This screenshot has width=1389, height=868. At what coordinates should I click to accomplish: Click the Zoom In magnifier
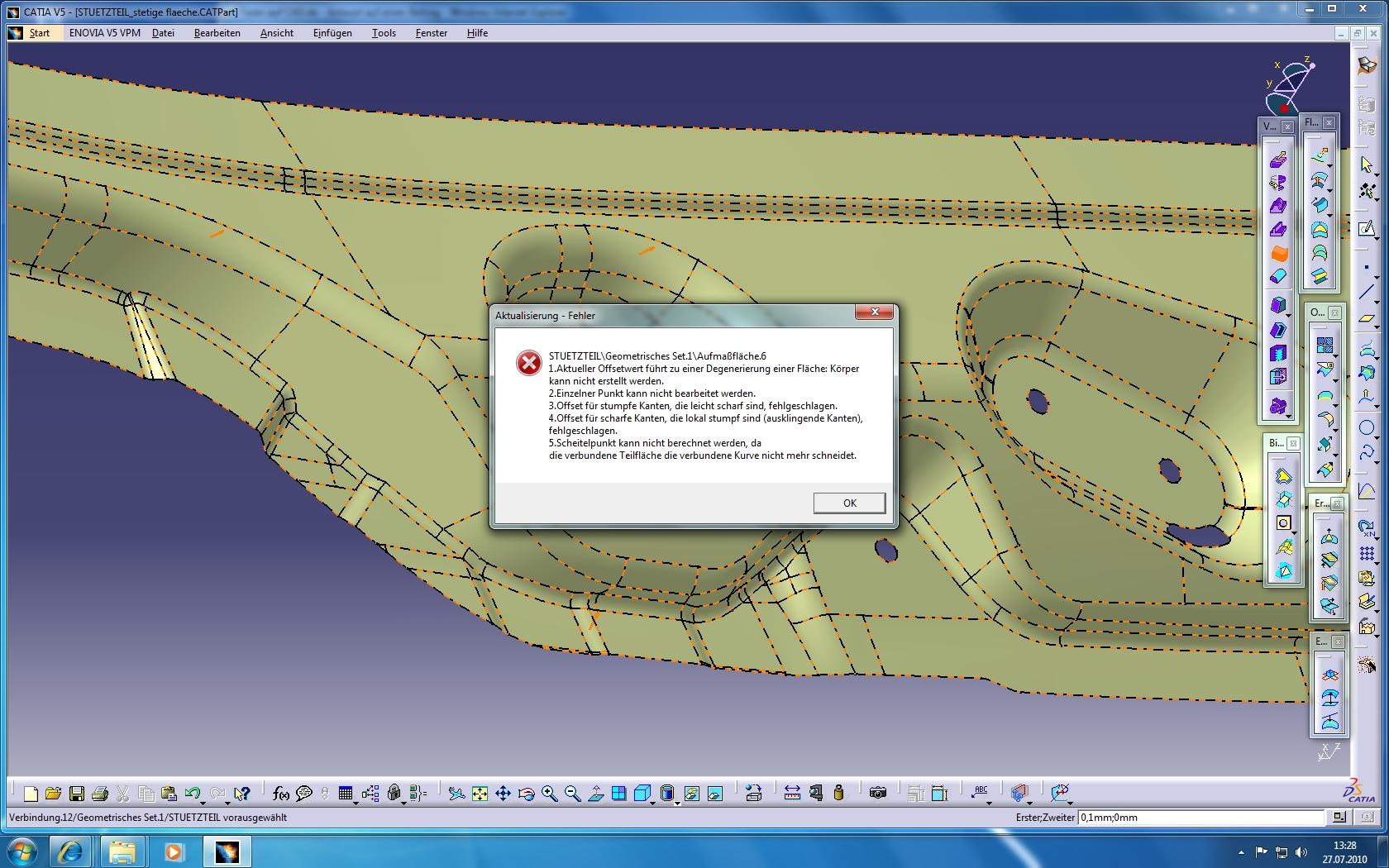click(549, 794)
